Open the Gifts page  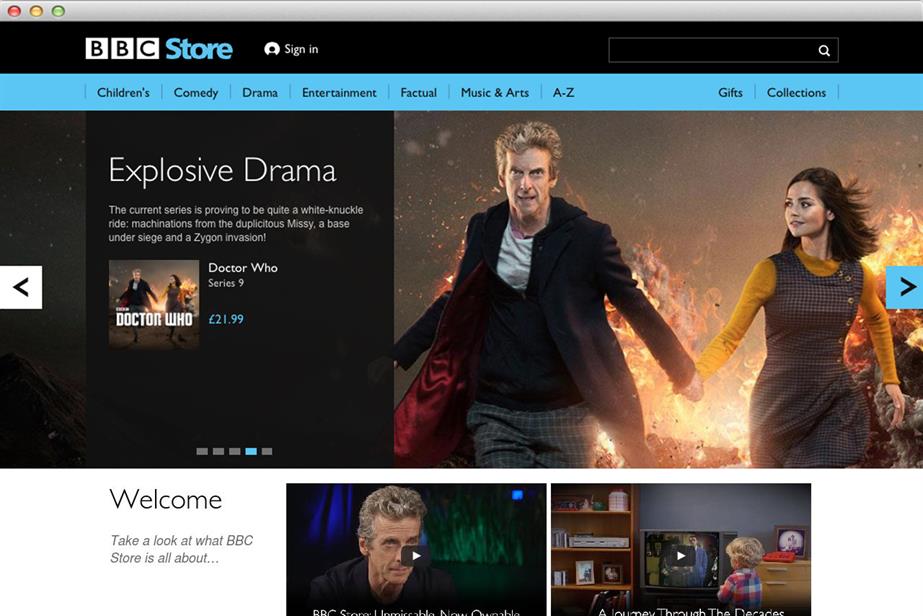[x=730, y=92]
